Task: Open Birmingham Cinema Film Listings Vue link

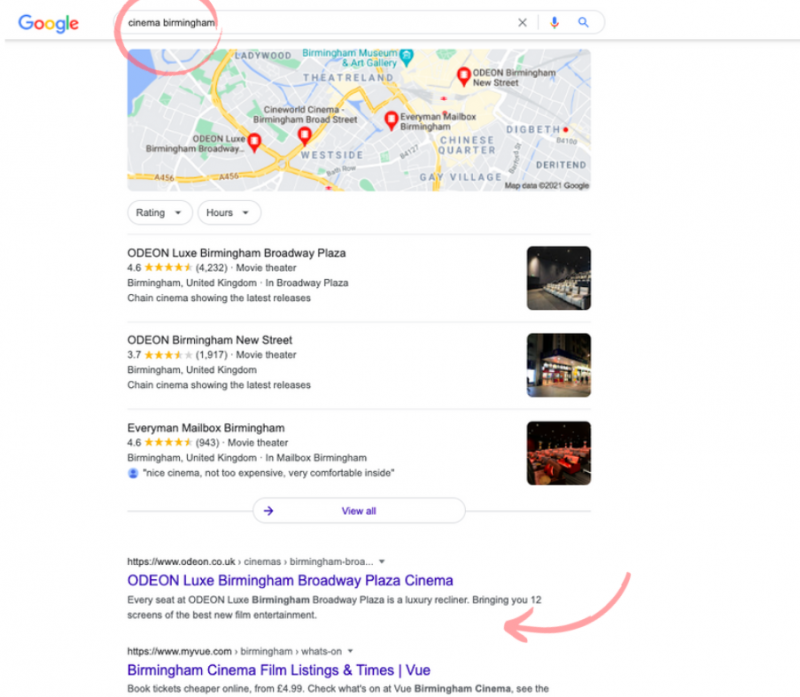Action: 279,670
